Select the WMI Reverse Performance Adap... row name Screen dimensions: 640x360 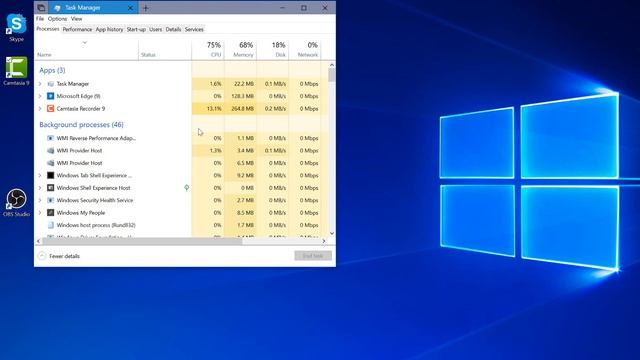pos(96,138)
